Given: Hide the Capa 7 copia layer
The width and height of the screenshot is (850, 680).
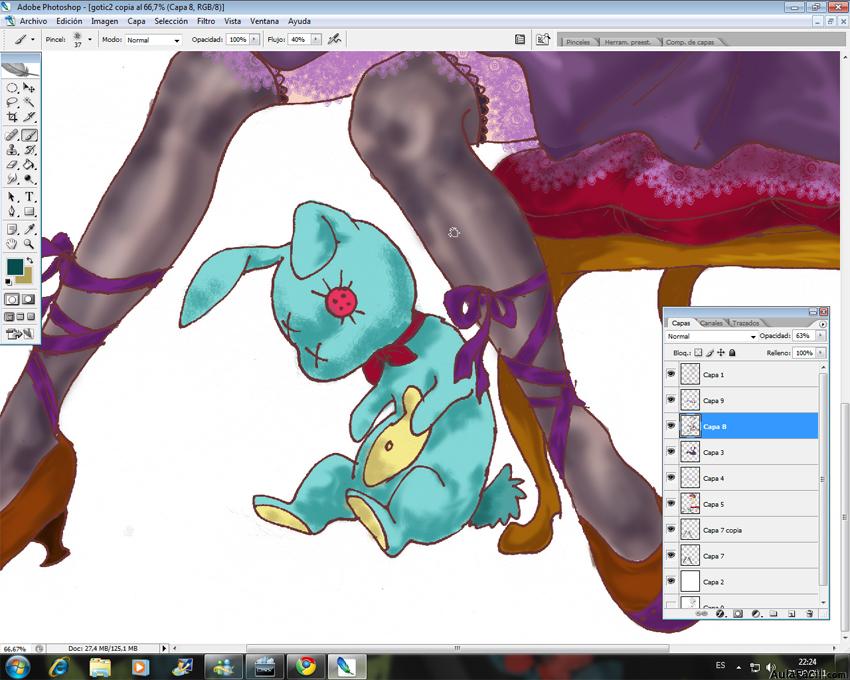Looking at the screenshot, I should [x=671, y=530].
